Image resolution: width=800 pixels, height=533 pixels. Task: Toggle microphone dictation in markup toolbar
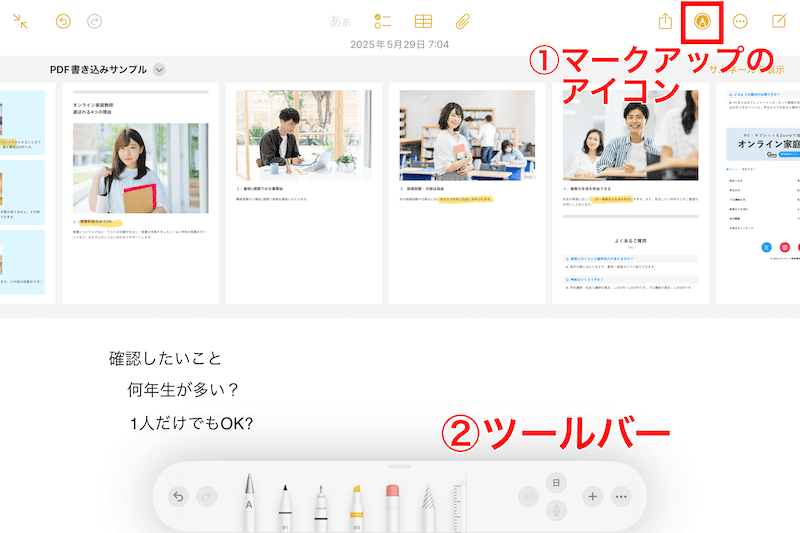(556, 510)
